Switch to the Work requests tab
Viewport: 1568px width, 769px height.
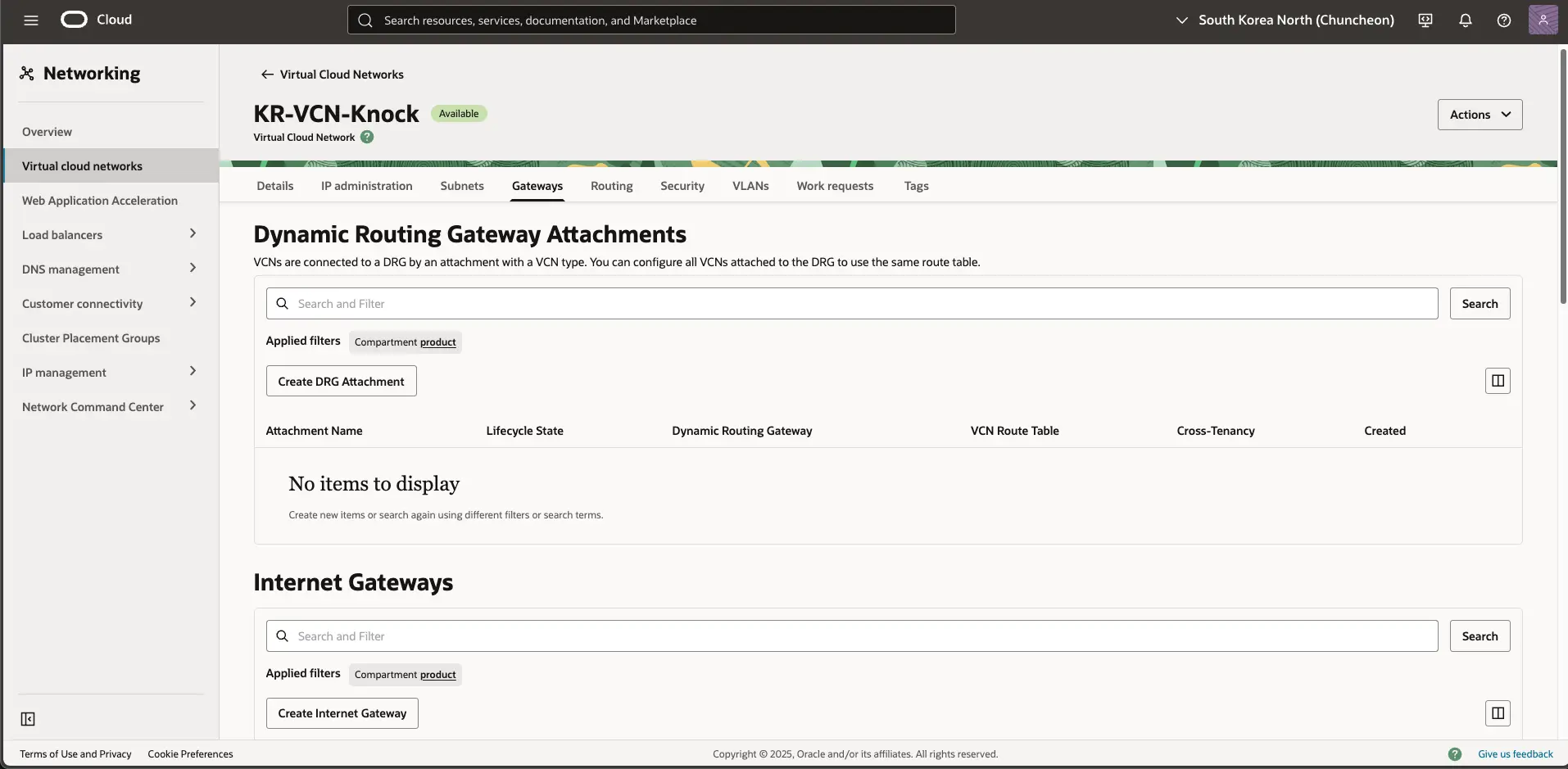835,186
